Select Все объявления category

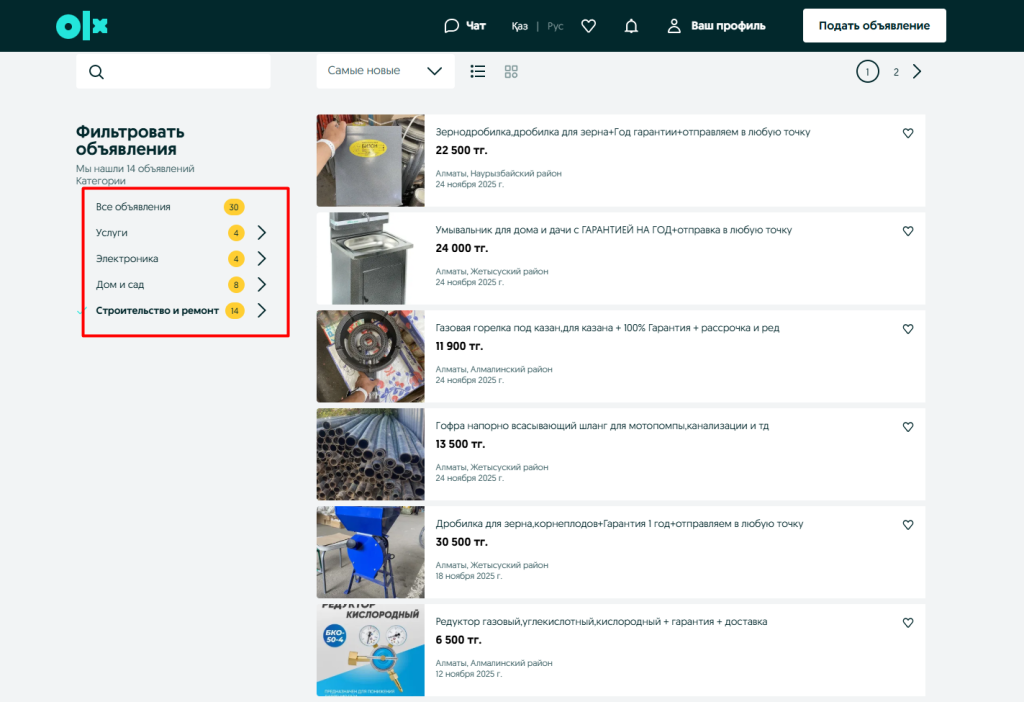(133, 207)
